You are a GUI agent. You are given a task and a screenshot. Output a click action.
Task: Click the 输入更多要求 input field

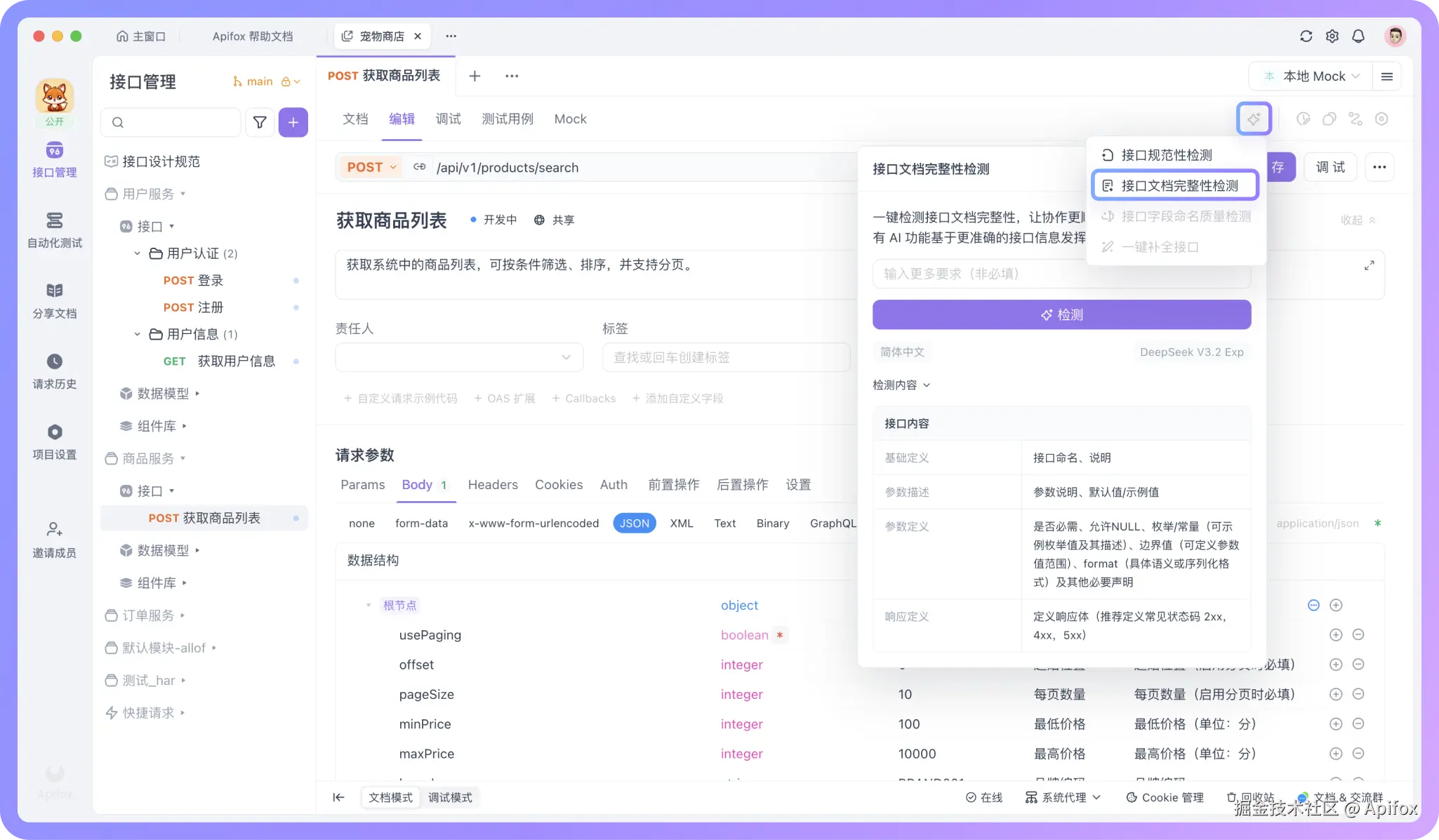[983, 274]
